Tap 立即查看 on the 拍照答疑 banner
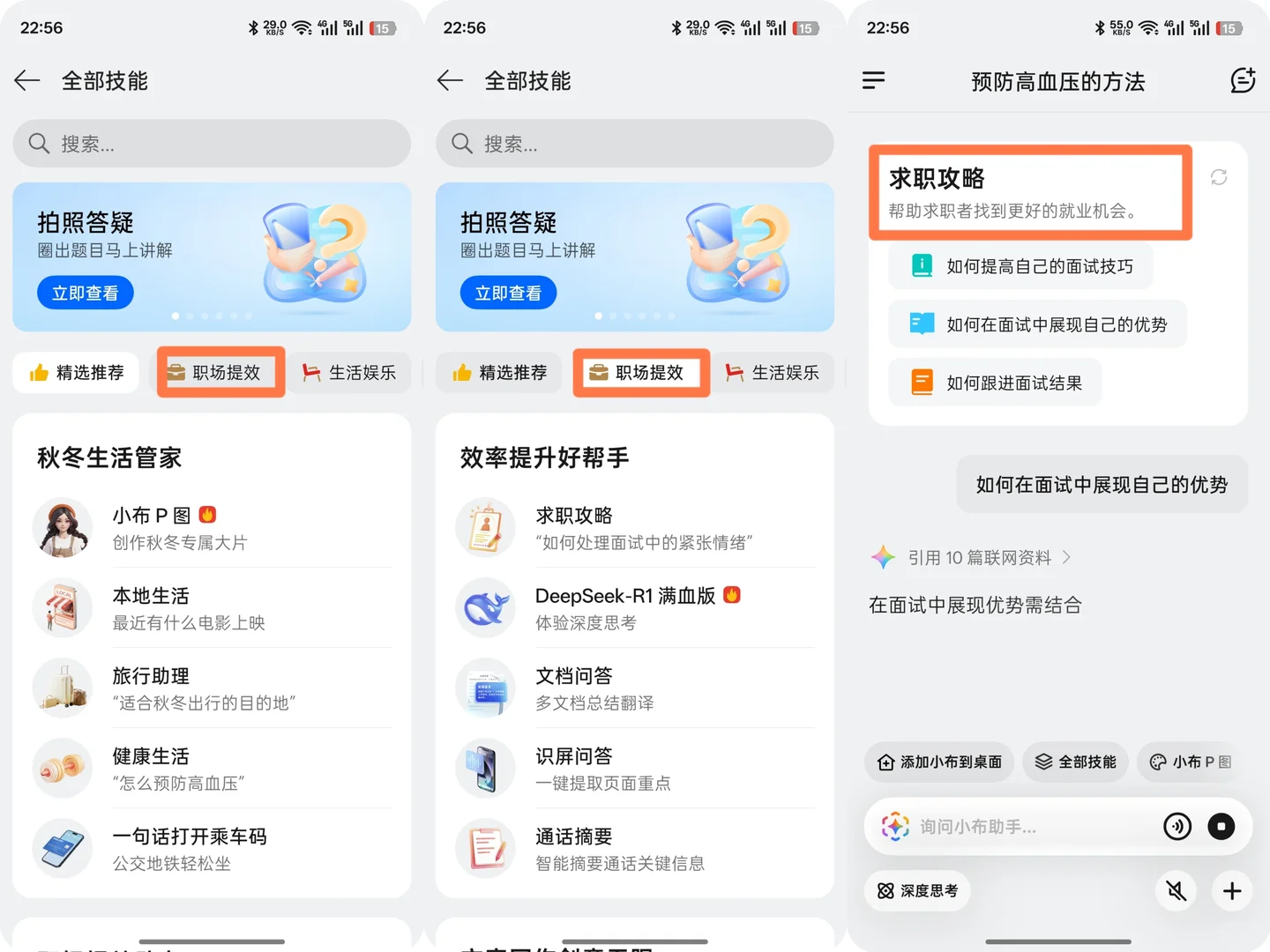Viewport: 1270px width, 952px height. [85, 292]
